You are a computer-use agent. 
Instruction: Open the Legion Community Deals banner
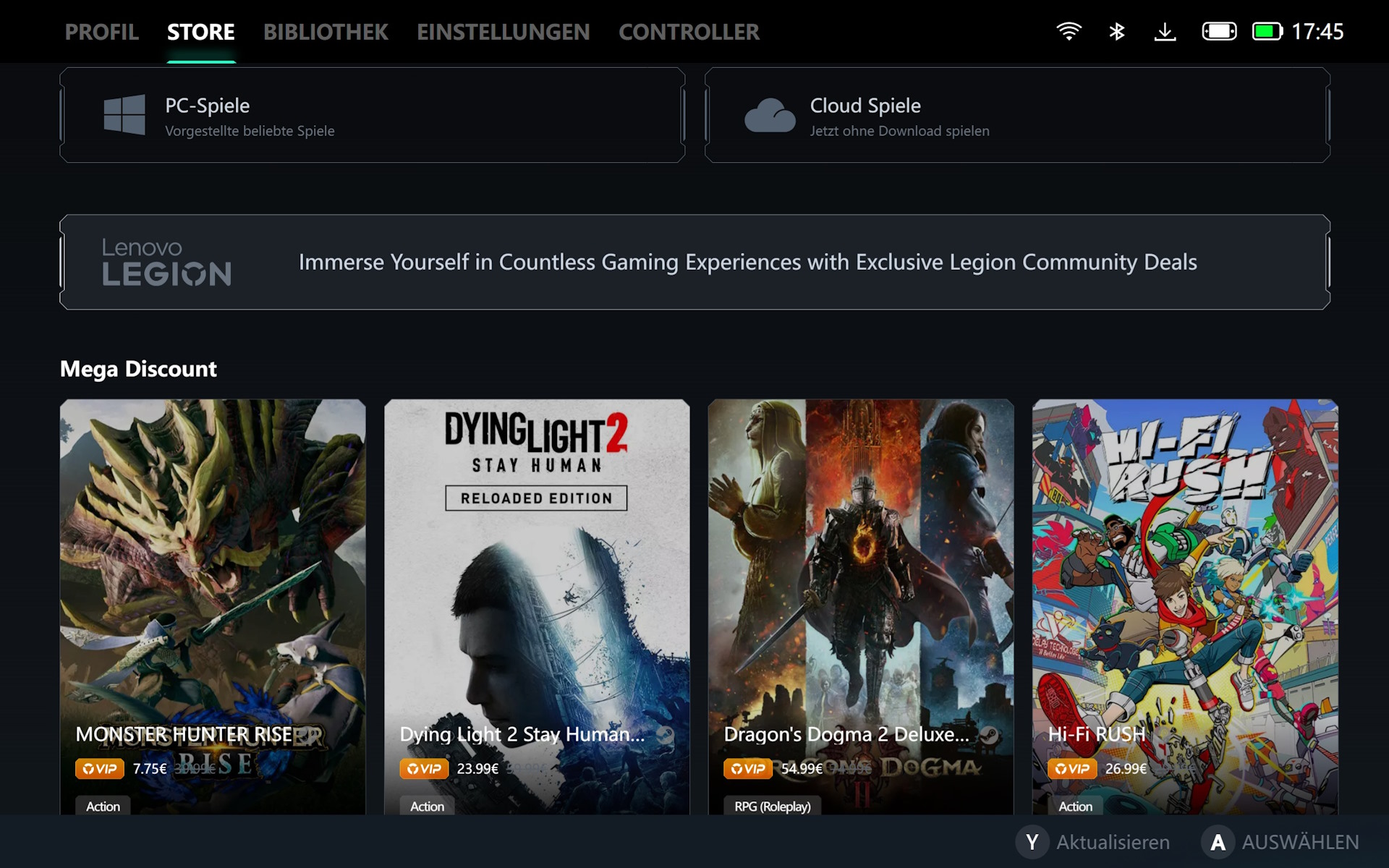pyautogui.click(x=747, y=262)
